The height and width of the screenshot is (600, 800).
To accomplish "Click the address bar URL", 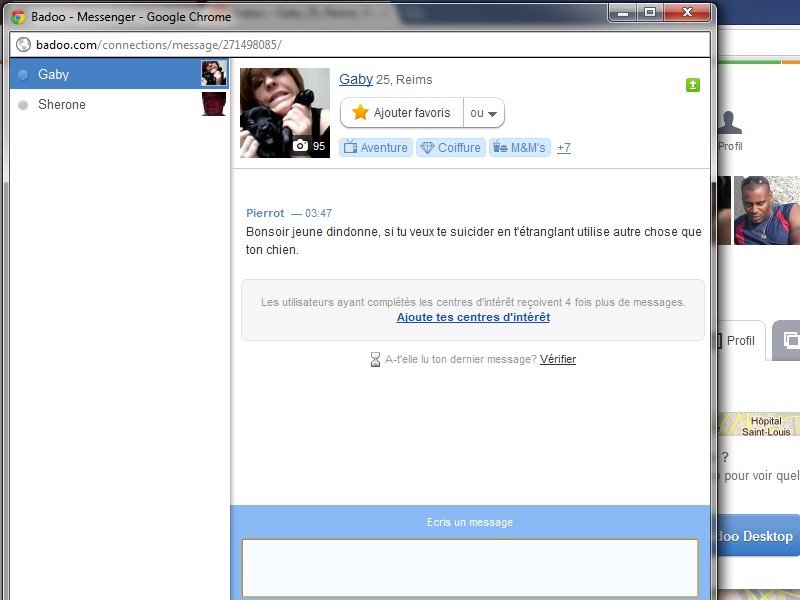I will click(159, 45).
